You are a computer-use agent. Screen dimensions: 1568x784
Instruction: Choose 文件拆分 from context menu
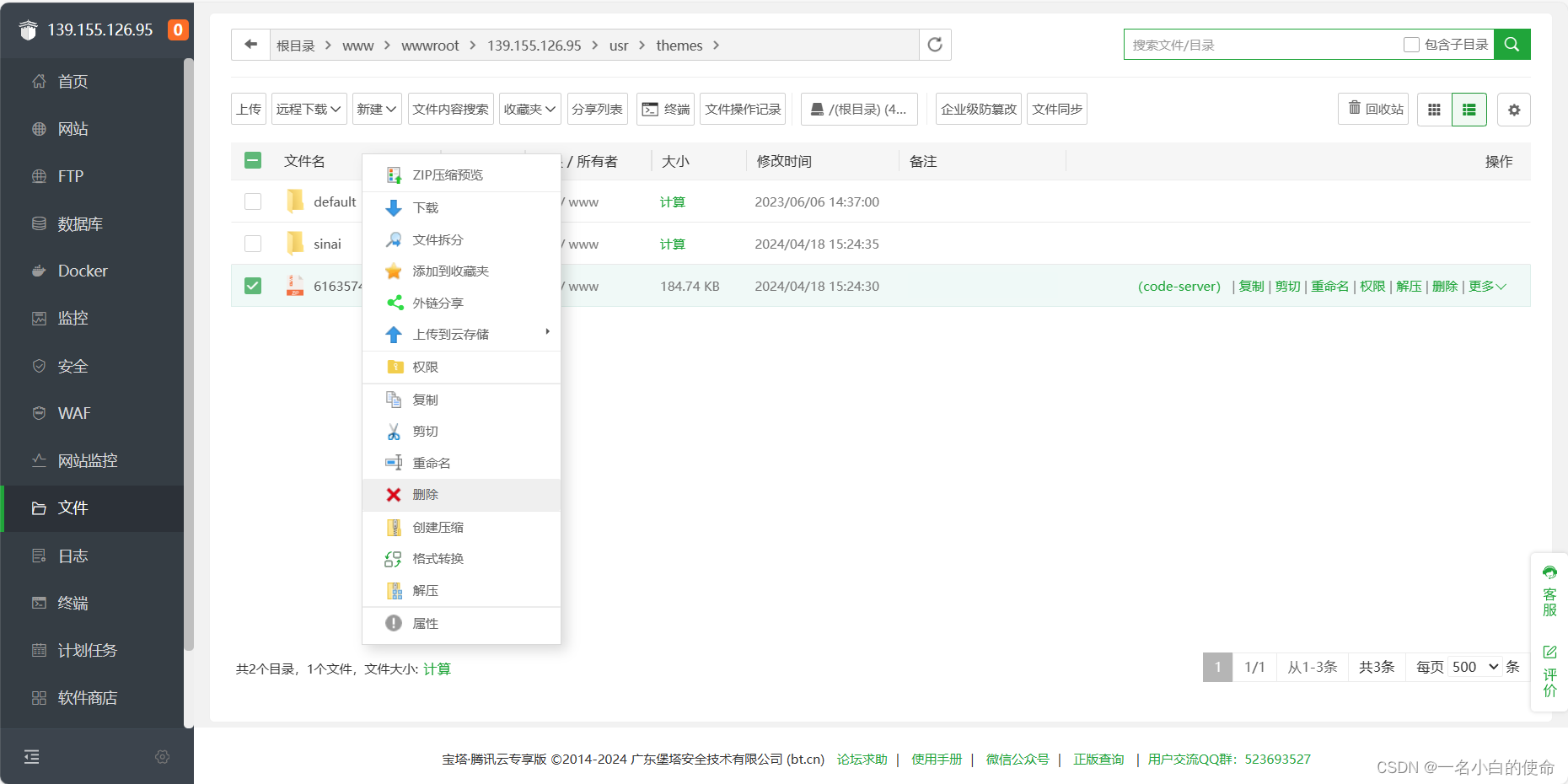tap(461, 239)
